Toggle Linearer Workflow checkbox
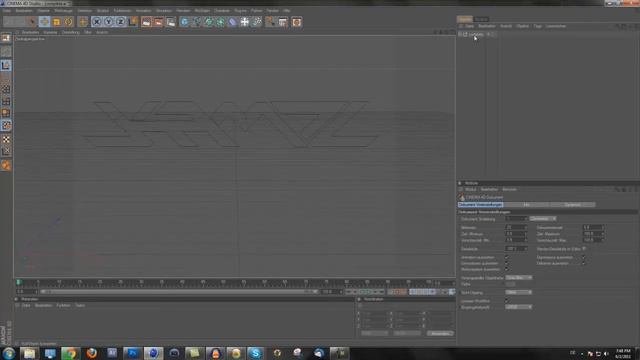The height and width of the screenshot is (360, 640). click(x=507, y=301)
